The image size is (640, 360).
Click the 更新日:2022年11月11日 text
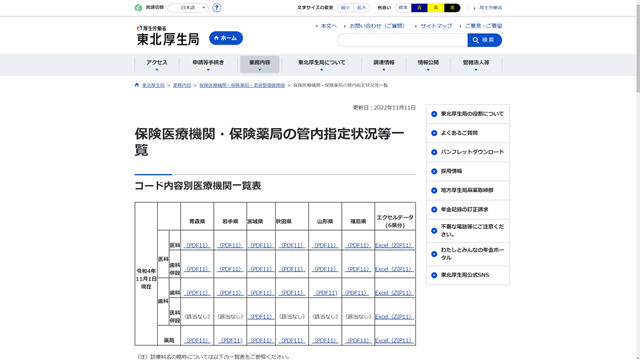[x=384, y=108]
